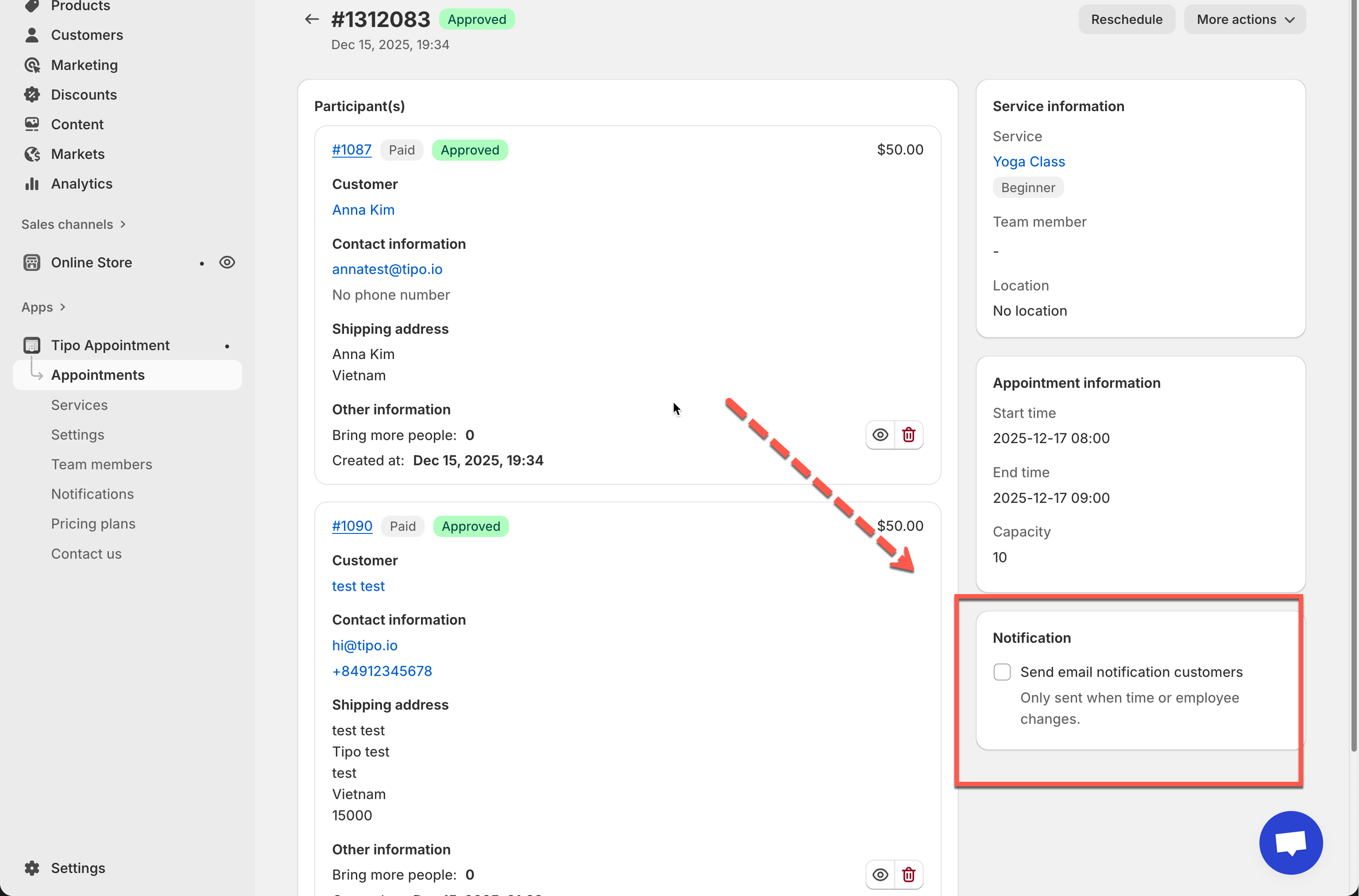Click the trash icon for participant #1090
The width and height of the screenshot is (1359, 896).
(x=908, y=874)
